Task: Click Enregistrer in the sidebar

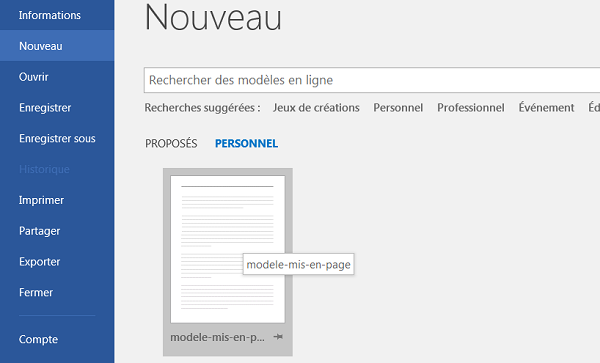Action: click(x=45, y=108)
